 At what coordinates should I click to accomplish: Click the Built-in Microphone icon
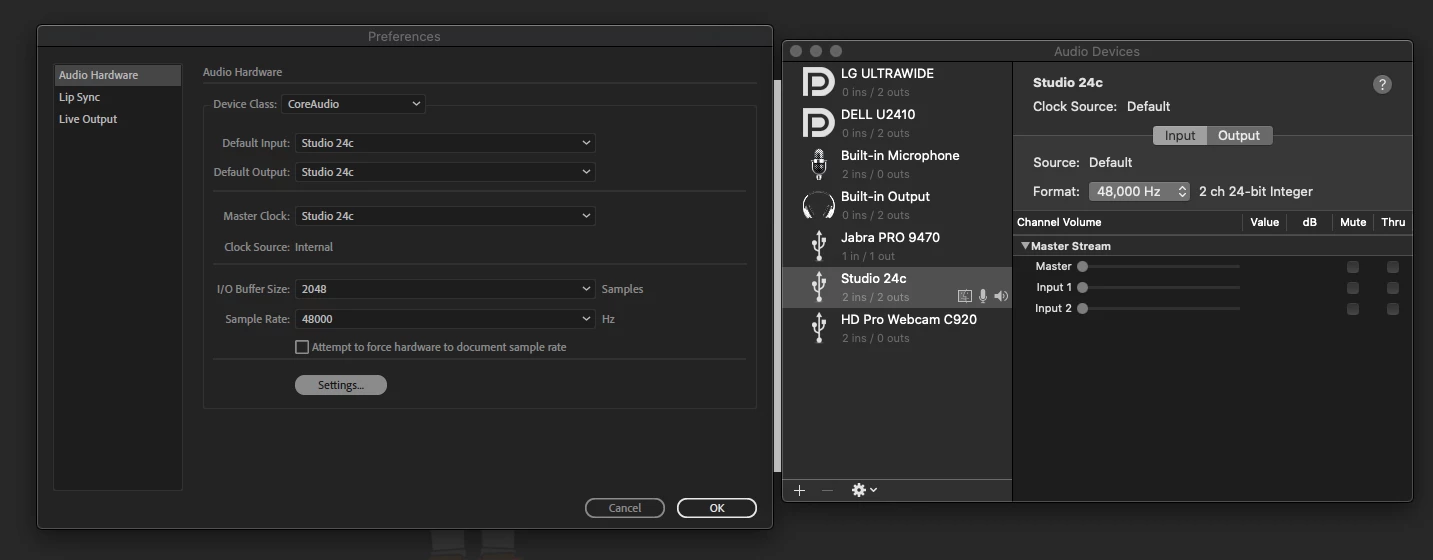(818, 164)
